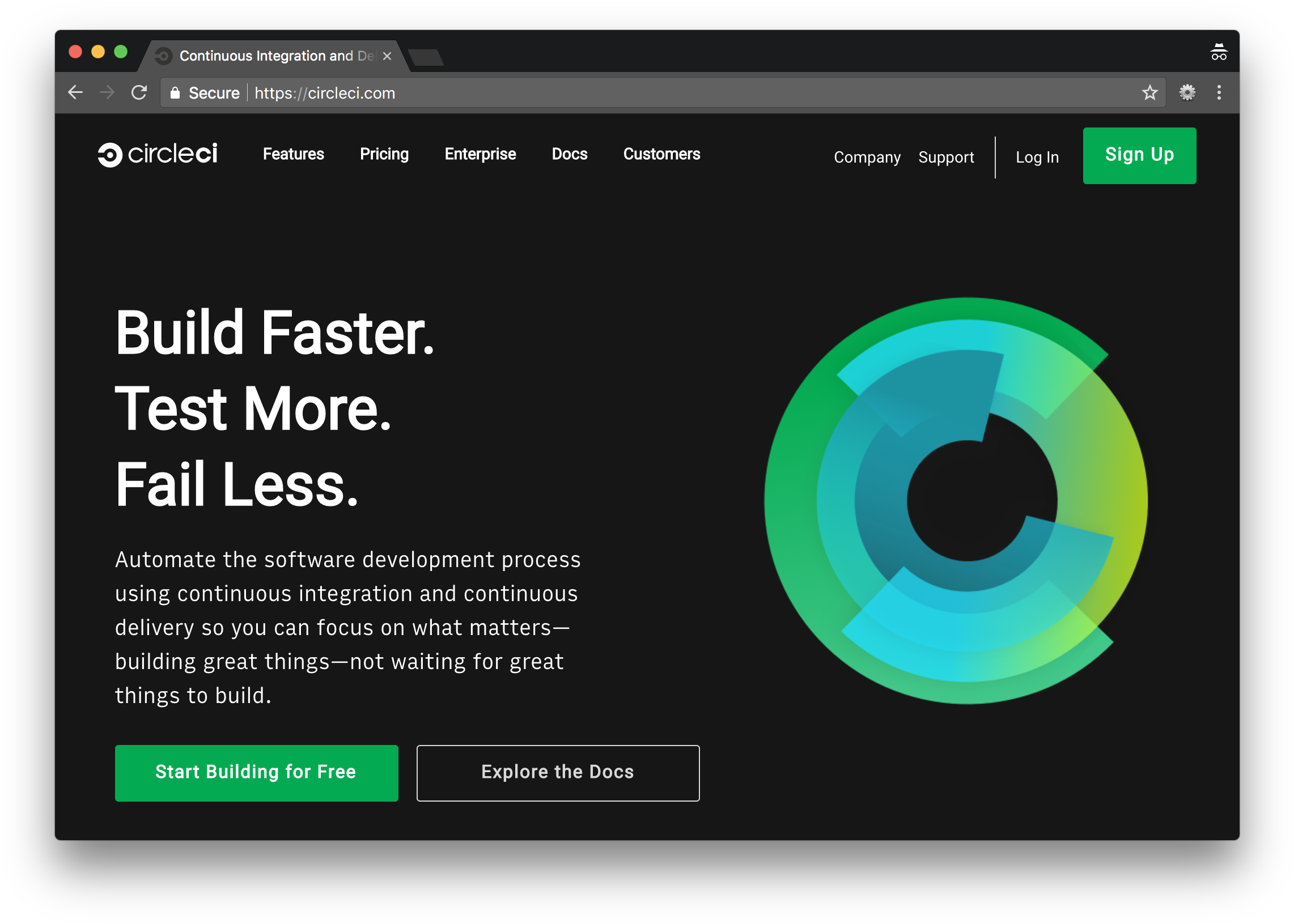Click the Sign Up button
The width and height of the screenshot is (1294, 924).
click(x=1139, y=155)
